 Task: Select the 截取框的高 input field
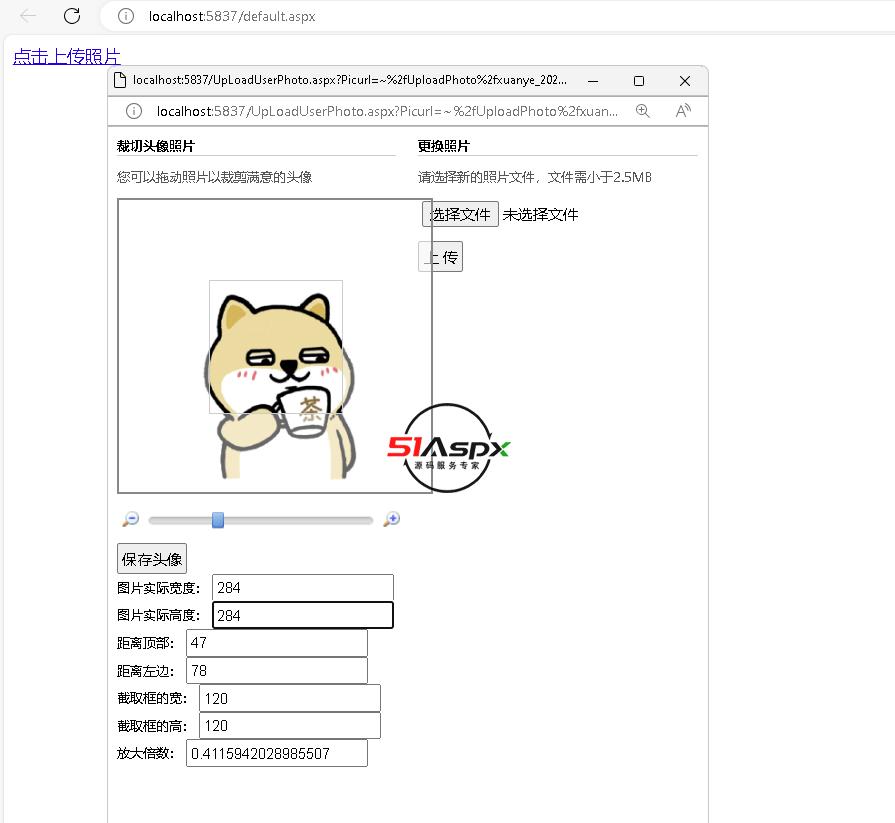(290, 726)
